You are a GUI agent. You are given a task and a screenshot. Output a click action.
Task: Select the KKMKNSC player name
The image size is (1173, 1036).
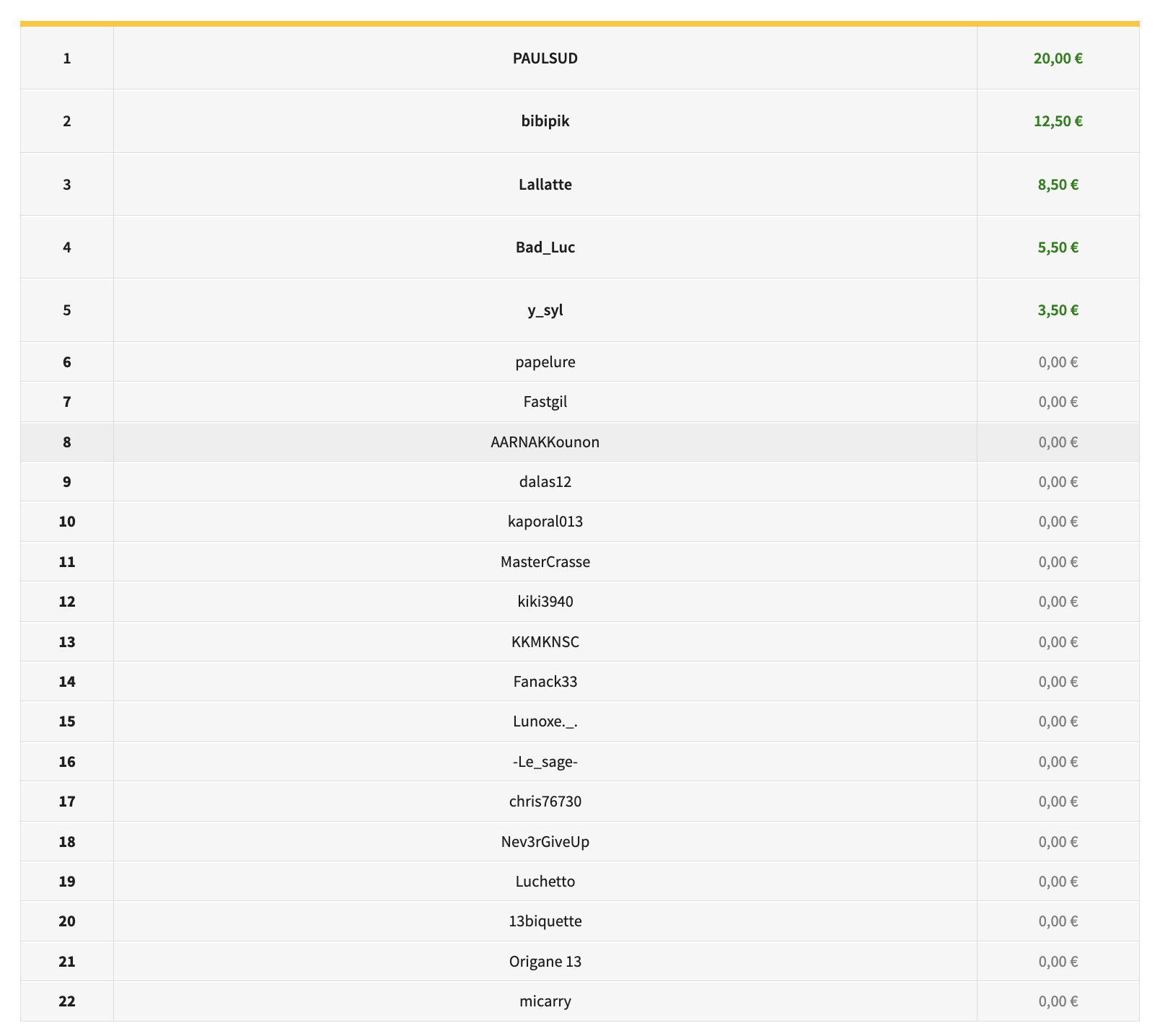[x=545, y=642]
